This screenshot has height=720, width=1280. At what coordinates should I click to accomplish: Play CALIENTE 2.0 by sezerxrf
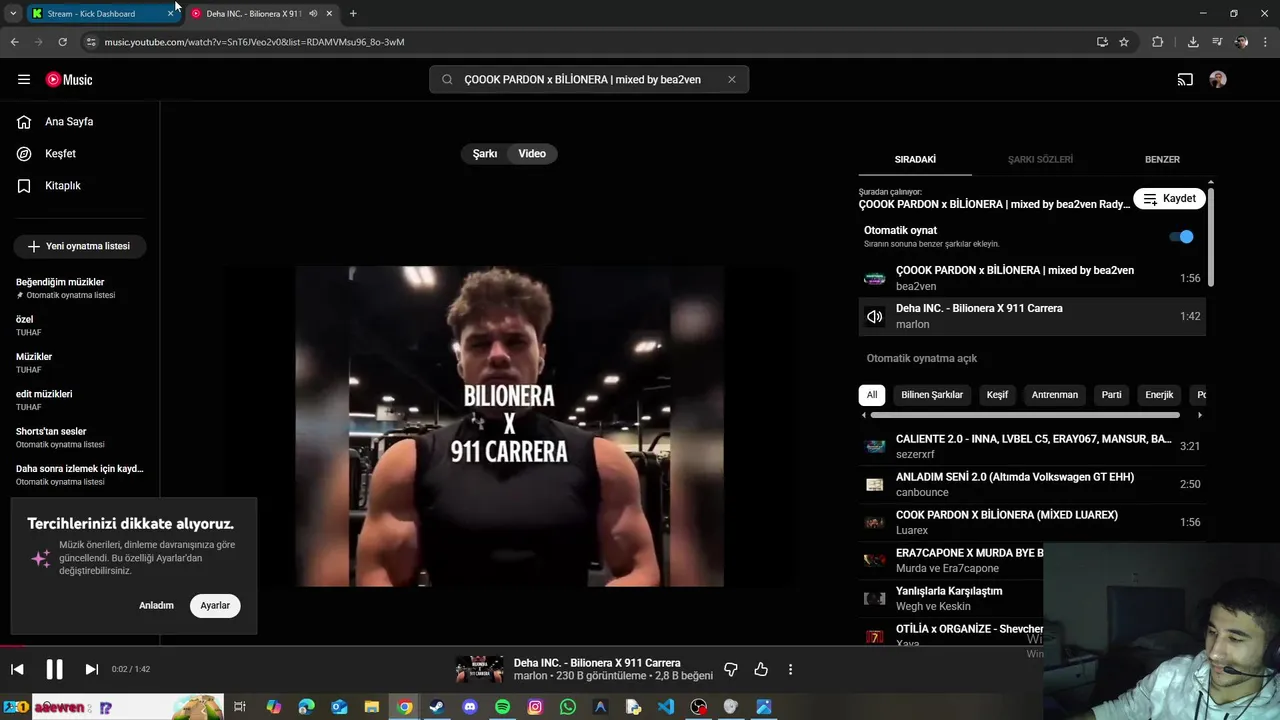pos(1032,446)
